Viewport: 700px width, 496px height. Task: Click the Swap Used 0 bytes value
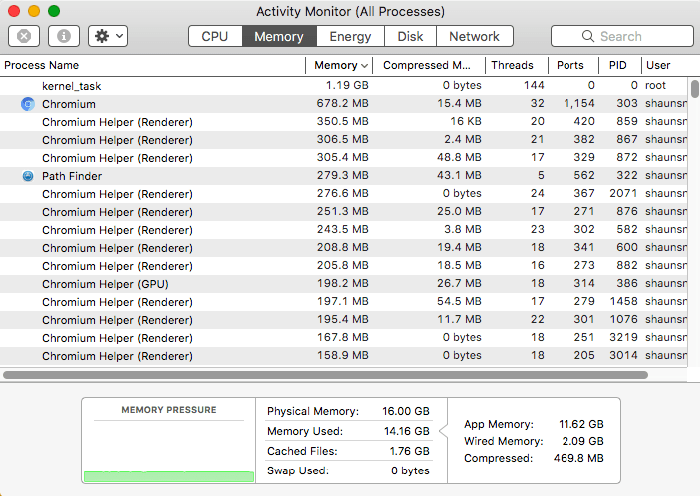[x=410, y=471]
